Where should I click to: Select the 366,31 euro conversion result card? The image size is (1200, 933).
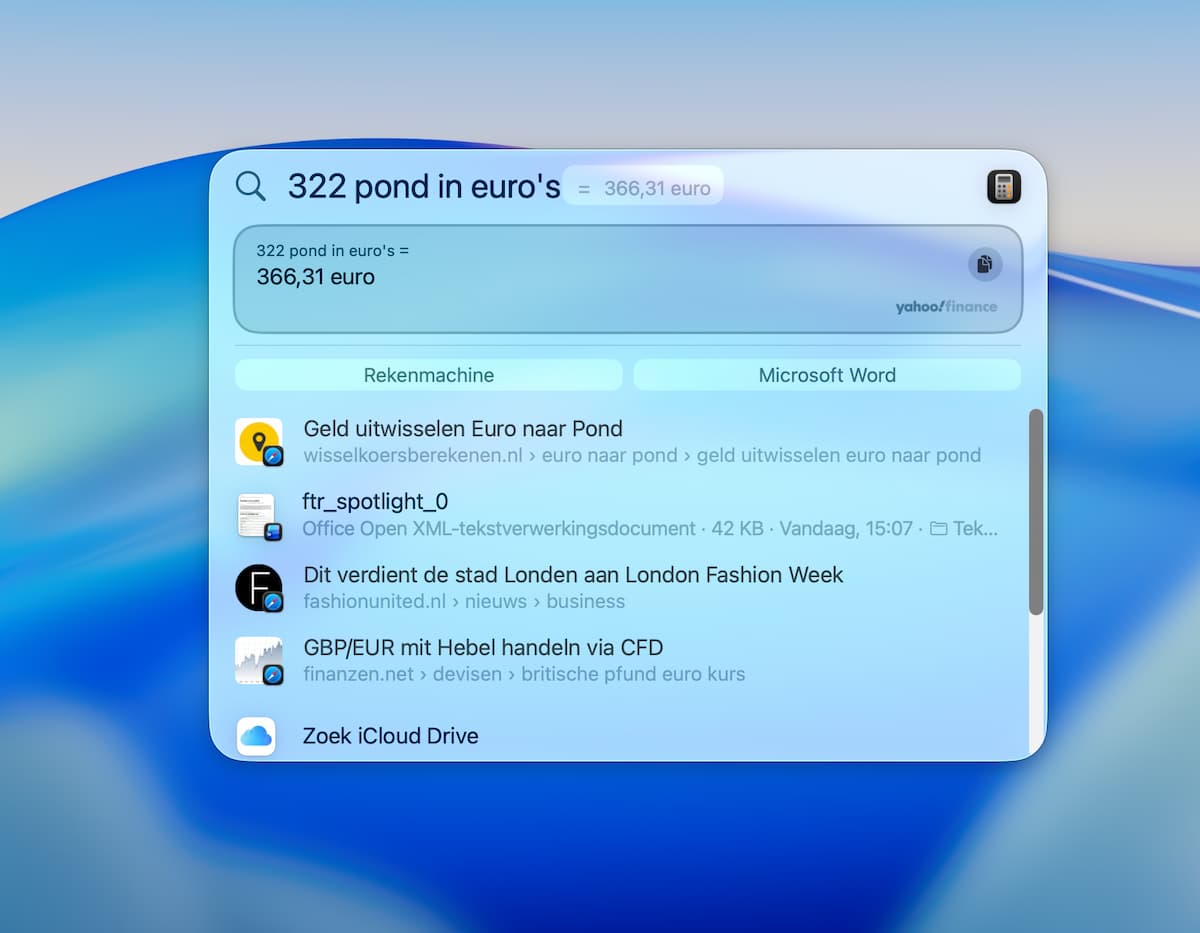[x=600, y=278]
